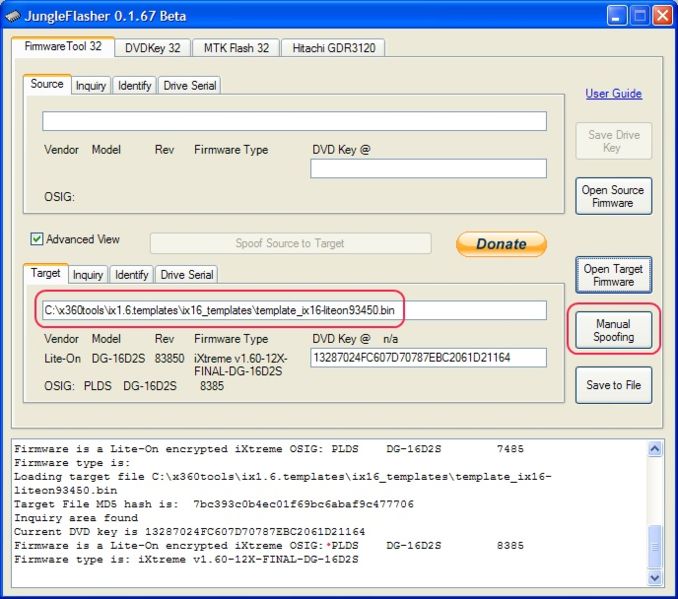This screenshot has width=678, height=599.
Task: Click the last 'Firmware type is: iXtreme' log line
Action: 186,559
